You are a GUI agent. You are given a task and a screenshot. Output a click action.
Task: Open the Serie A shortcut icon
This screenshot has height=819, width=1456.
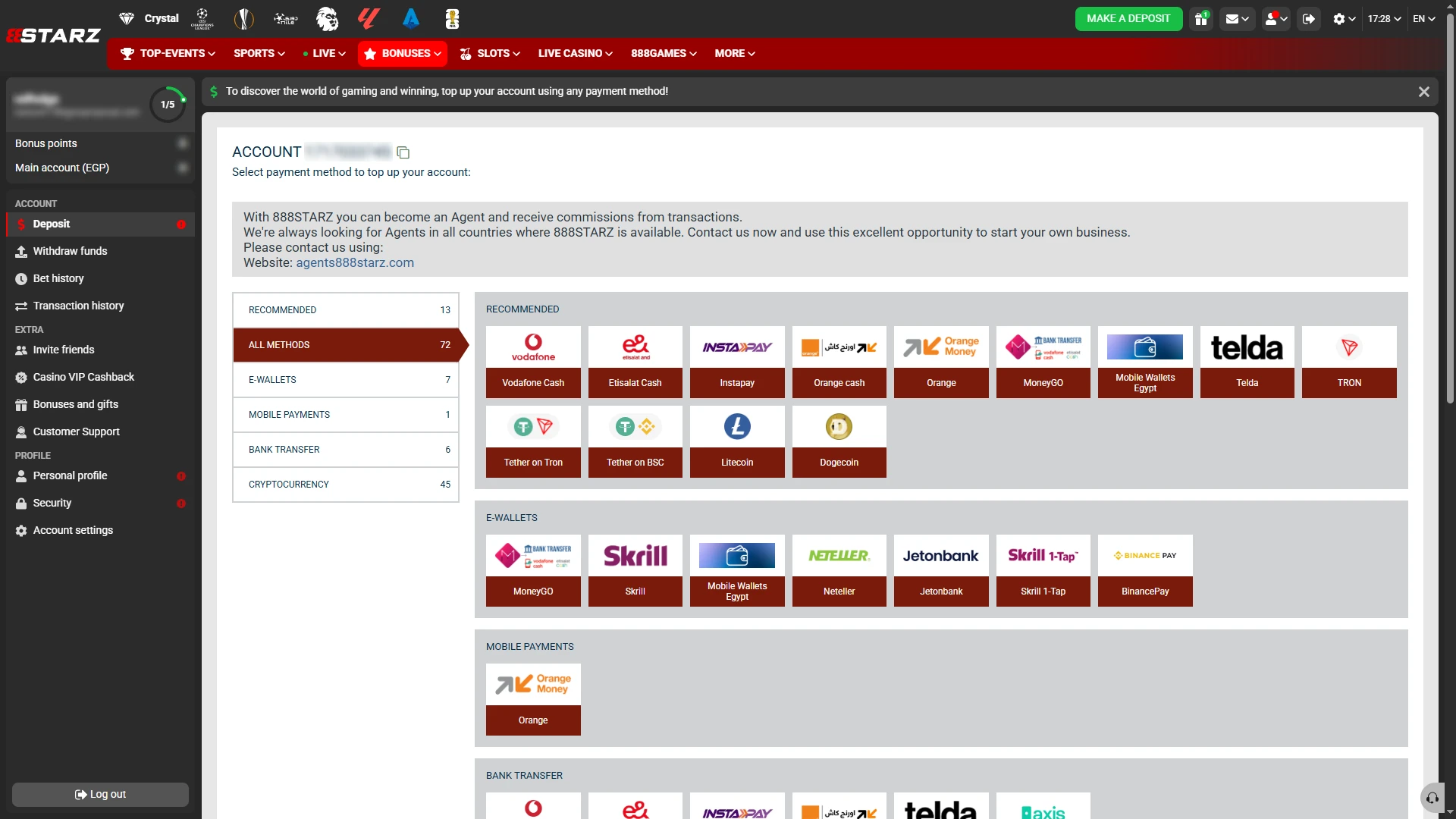pos(411,19)
